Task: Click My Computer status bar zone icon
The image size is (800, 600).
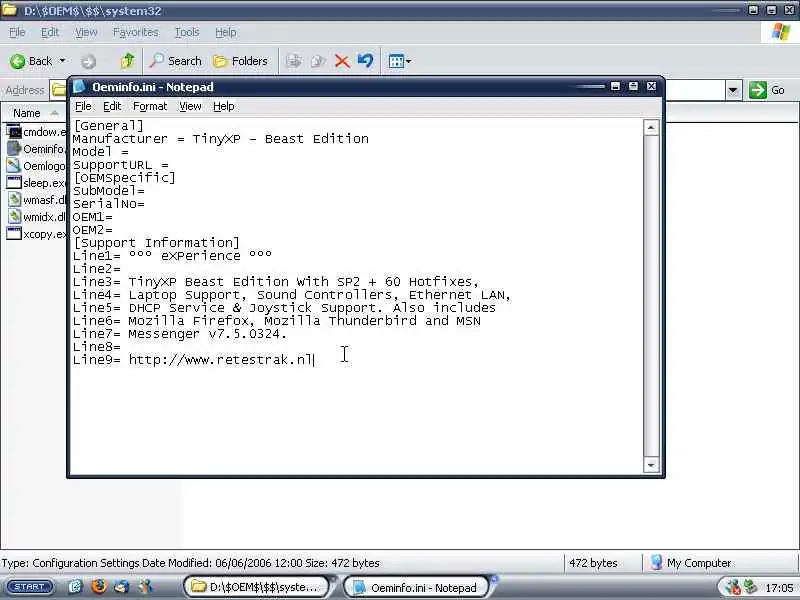Action: pyautogui.click(x=656, y=563)
